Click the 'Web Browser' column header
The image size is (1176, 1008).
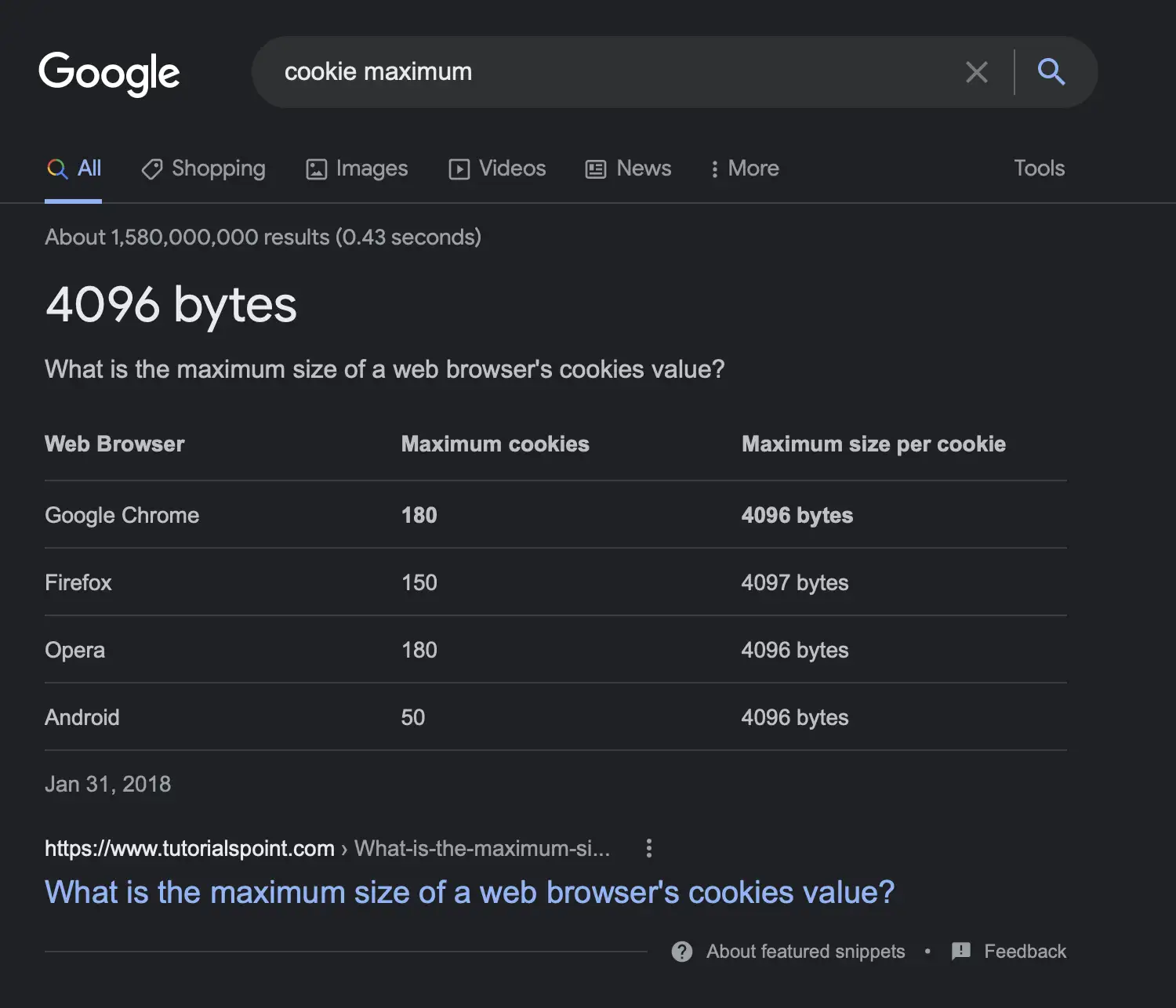(x=114, y=444)
